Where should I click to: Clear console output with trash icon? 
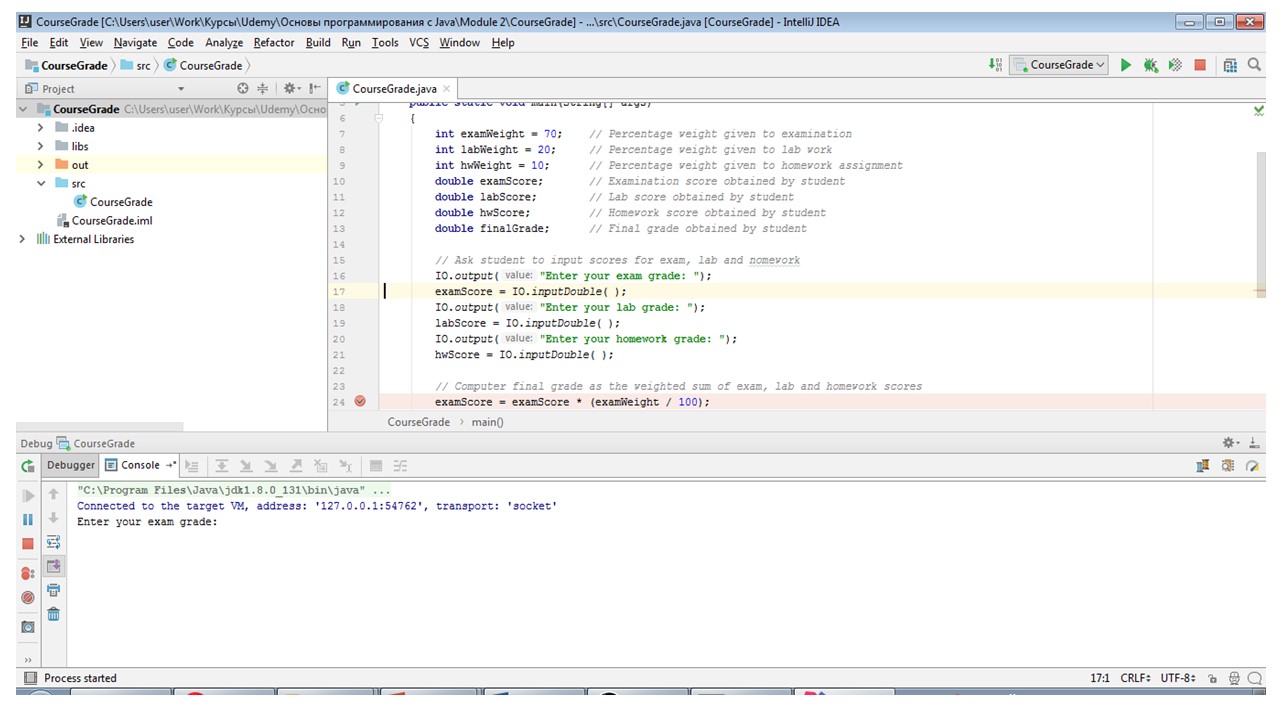pyautogui.click(x=54, y=614)
